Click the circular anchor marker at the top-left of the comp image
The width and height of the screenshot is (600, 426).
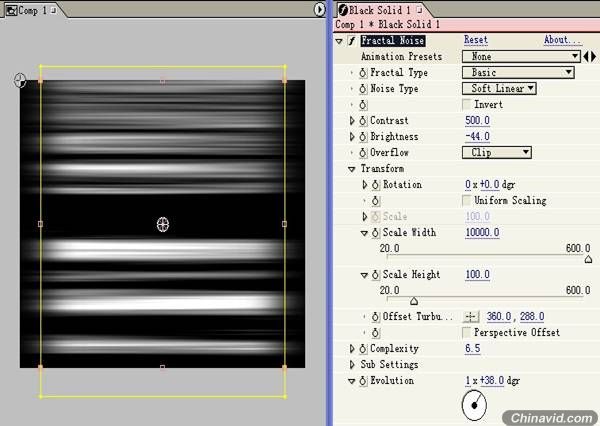pos(20,80)
